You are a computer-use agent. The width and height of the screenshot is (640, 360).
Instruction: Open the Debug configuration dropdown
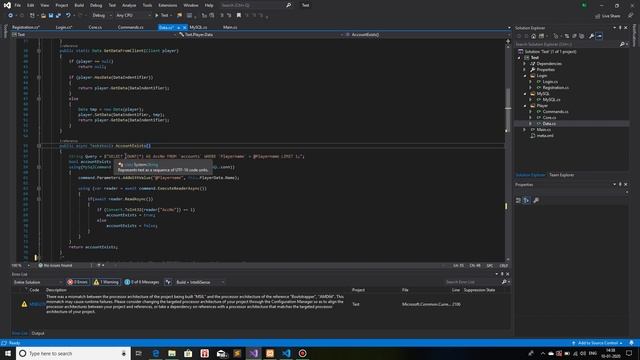pos(102,16)
